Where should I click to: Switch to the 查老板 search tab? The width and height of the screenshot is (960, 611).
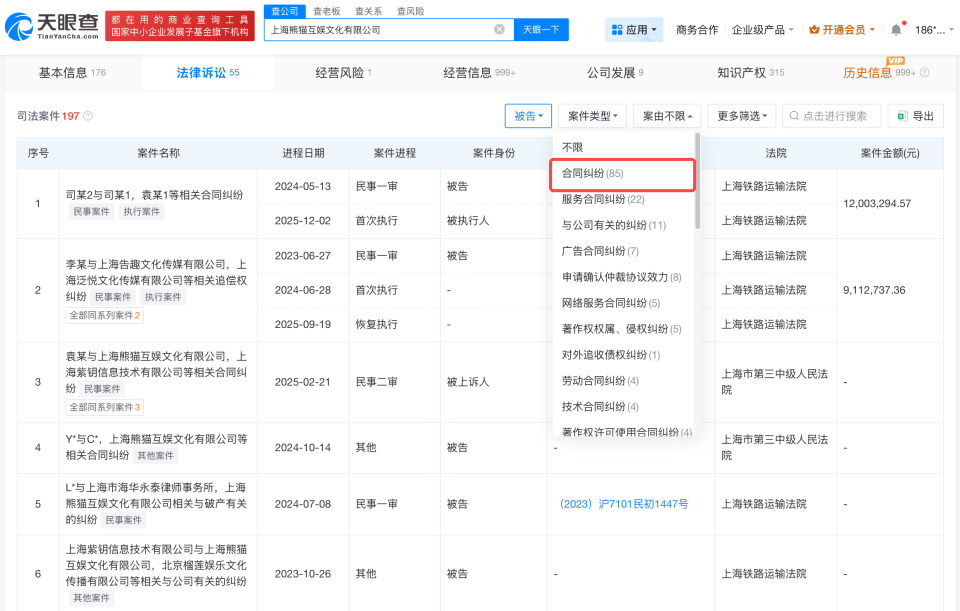(x=328, y=11)
